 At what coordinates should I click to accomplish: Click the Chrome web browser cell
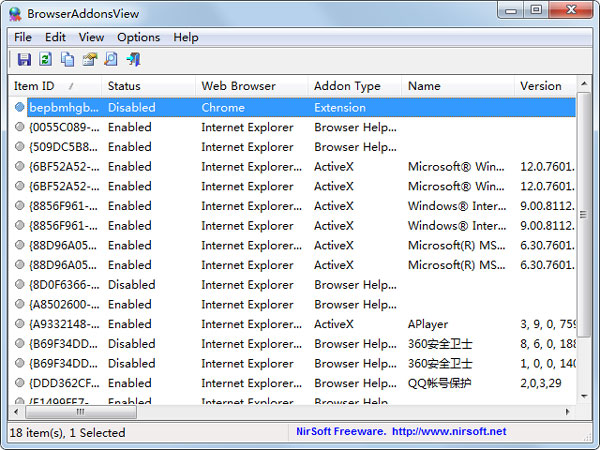click(x=223, y=108)
